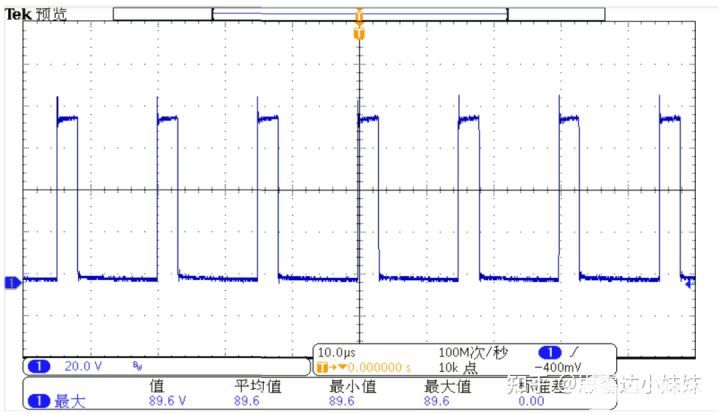Click the 0.00 standard deviation value
This screenshot has width=720, height=414.
coord(531,401)
